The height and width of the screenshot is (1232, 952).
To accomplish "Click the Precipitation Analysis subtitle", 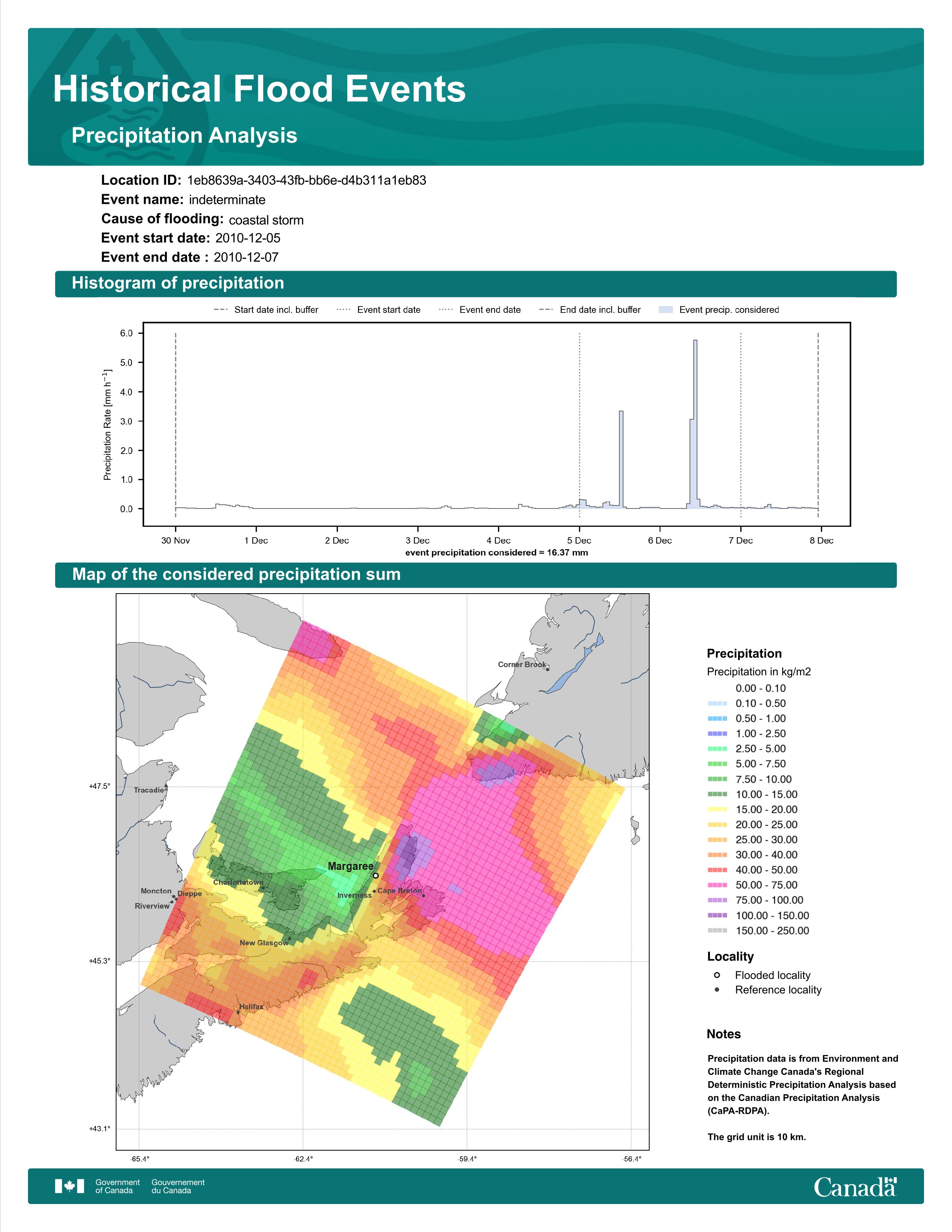I will tap(184, 136).
